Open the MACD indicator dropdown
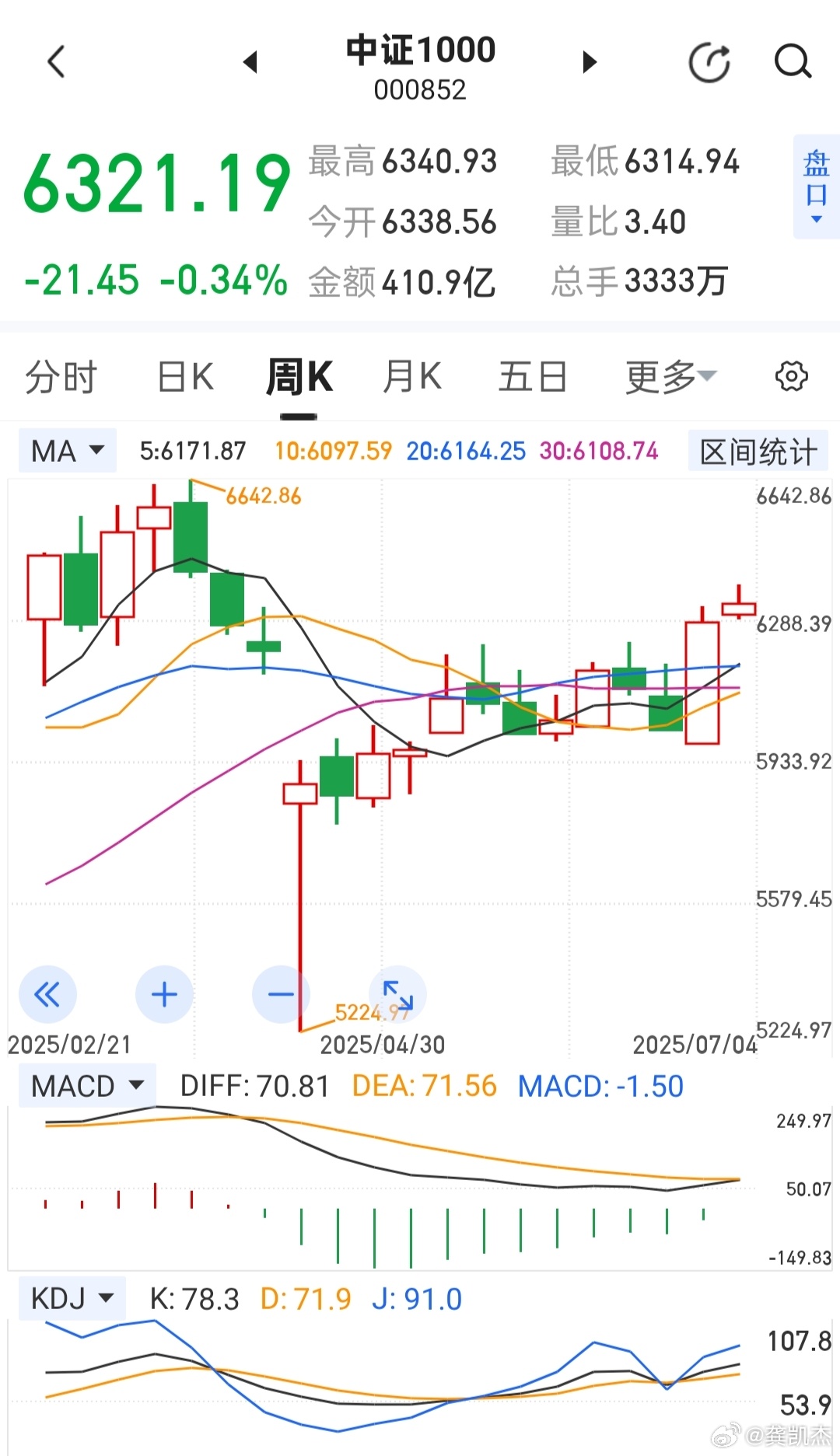This screenshot has width=840, height=1456. click(87, 1085)
